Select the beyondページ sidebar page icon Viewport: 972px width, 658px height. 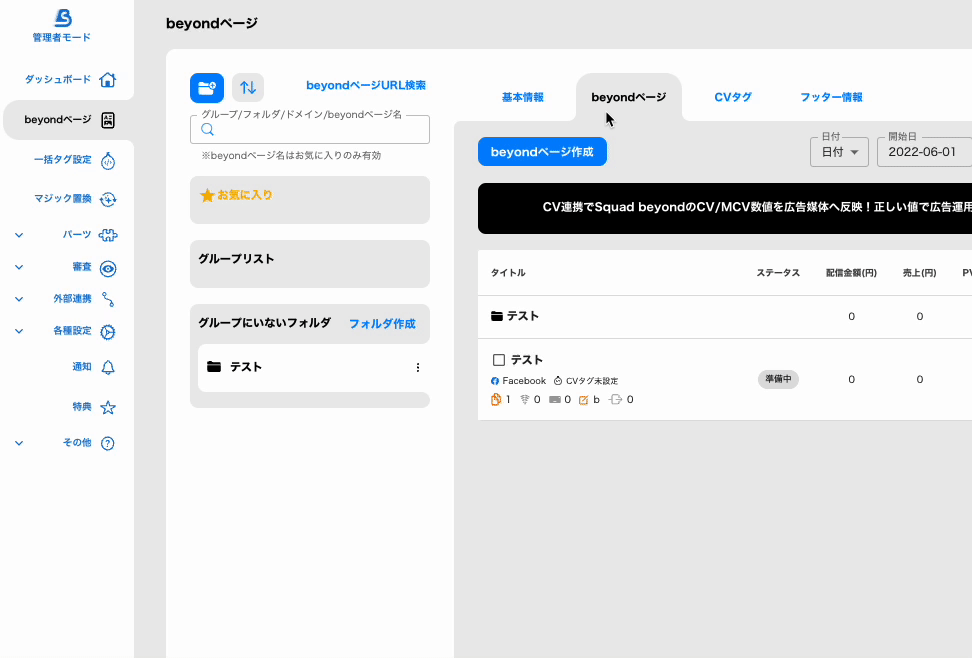click(108, 120)
